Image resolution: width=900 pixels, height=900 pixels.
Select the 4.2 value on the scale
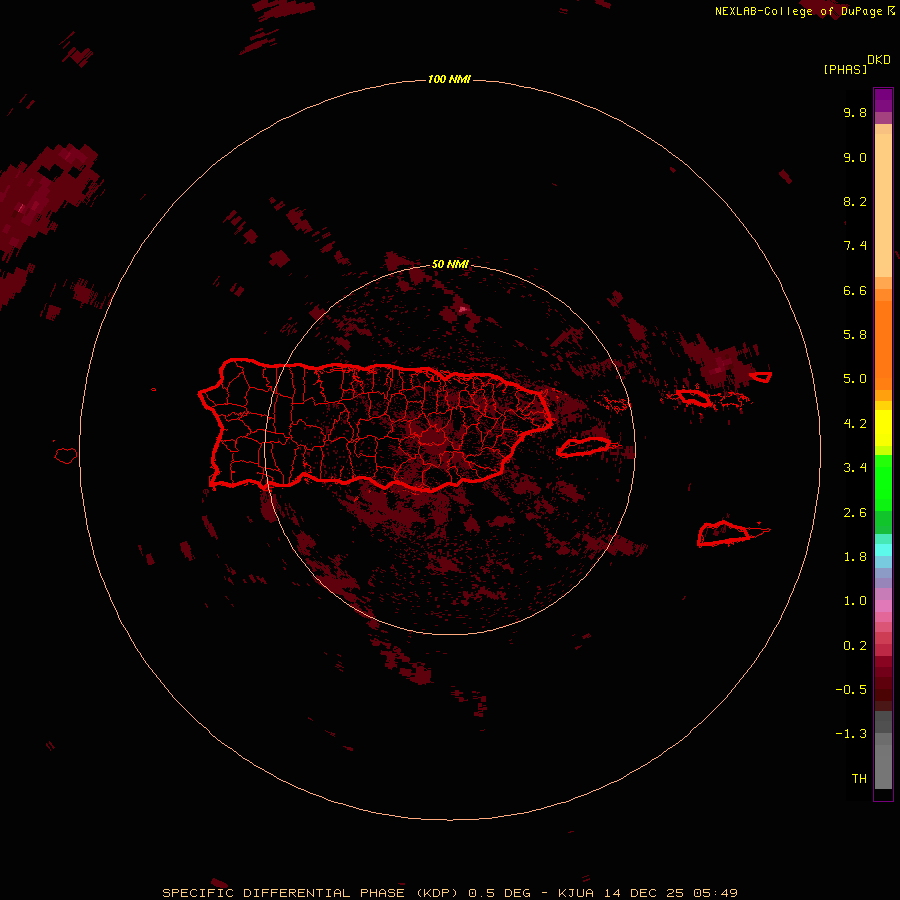(x=855, y=423)
